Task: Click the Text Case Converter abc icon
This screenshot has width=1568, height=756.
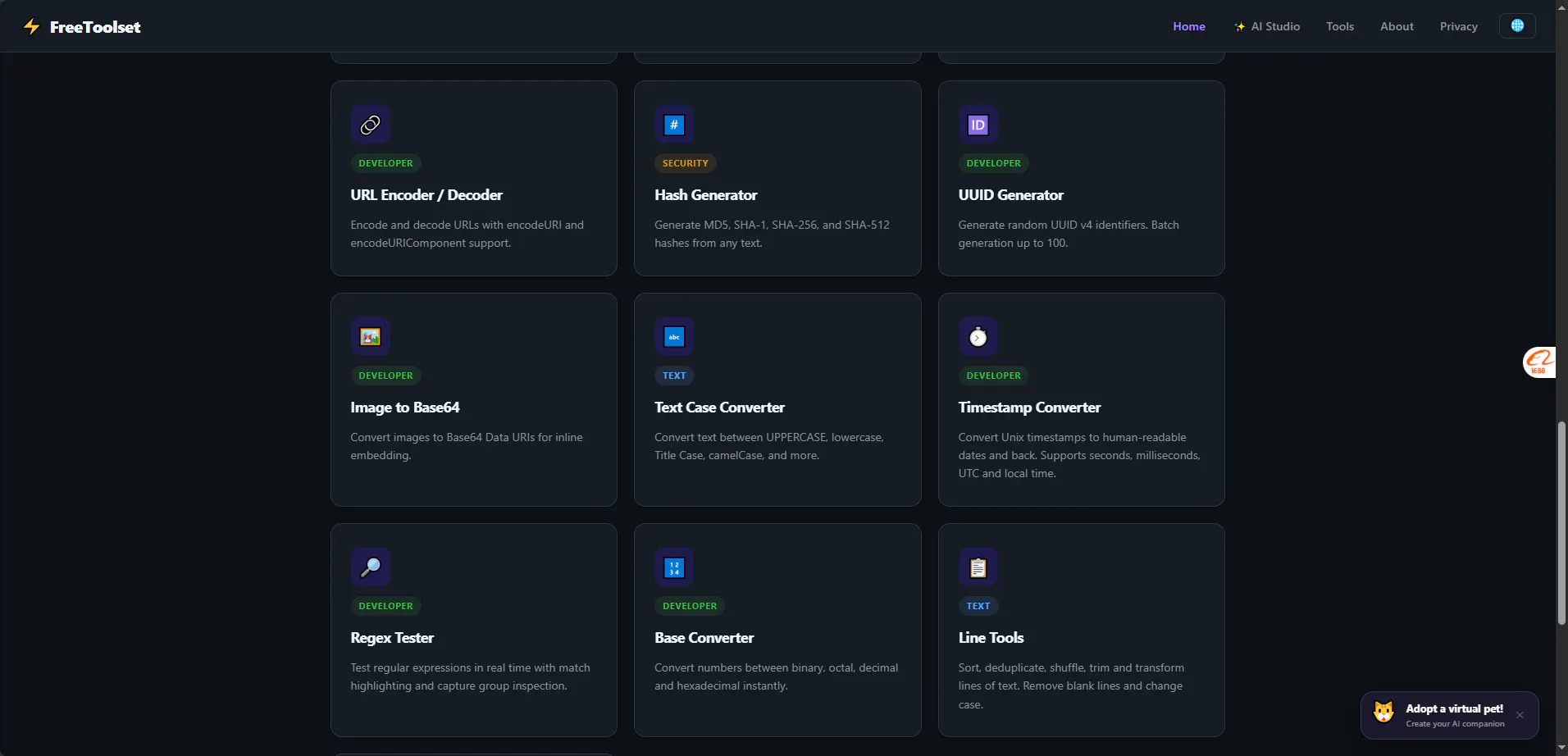Action: (x=674, y=337)
